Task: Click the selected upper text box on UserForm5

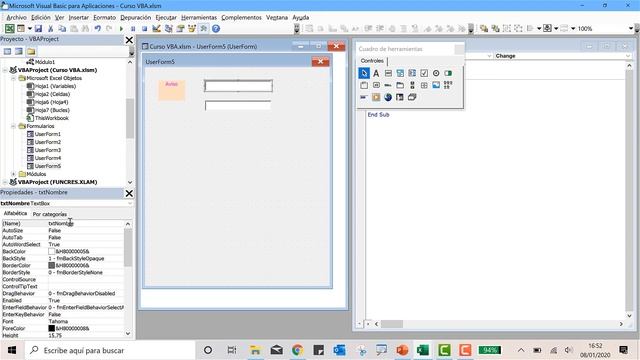Action: tap(238, 86)
